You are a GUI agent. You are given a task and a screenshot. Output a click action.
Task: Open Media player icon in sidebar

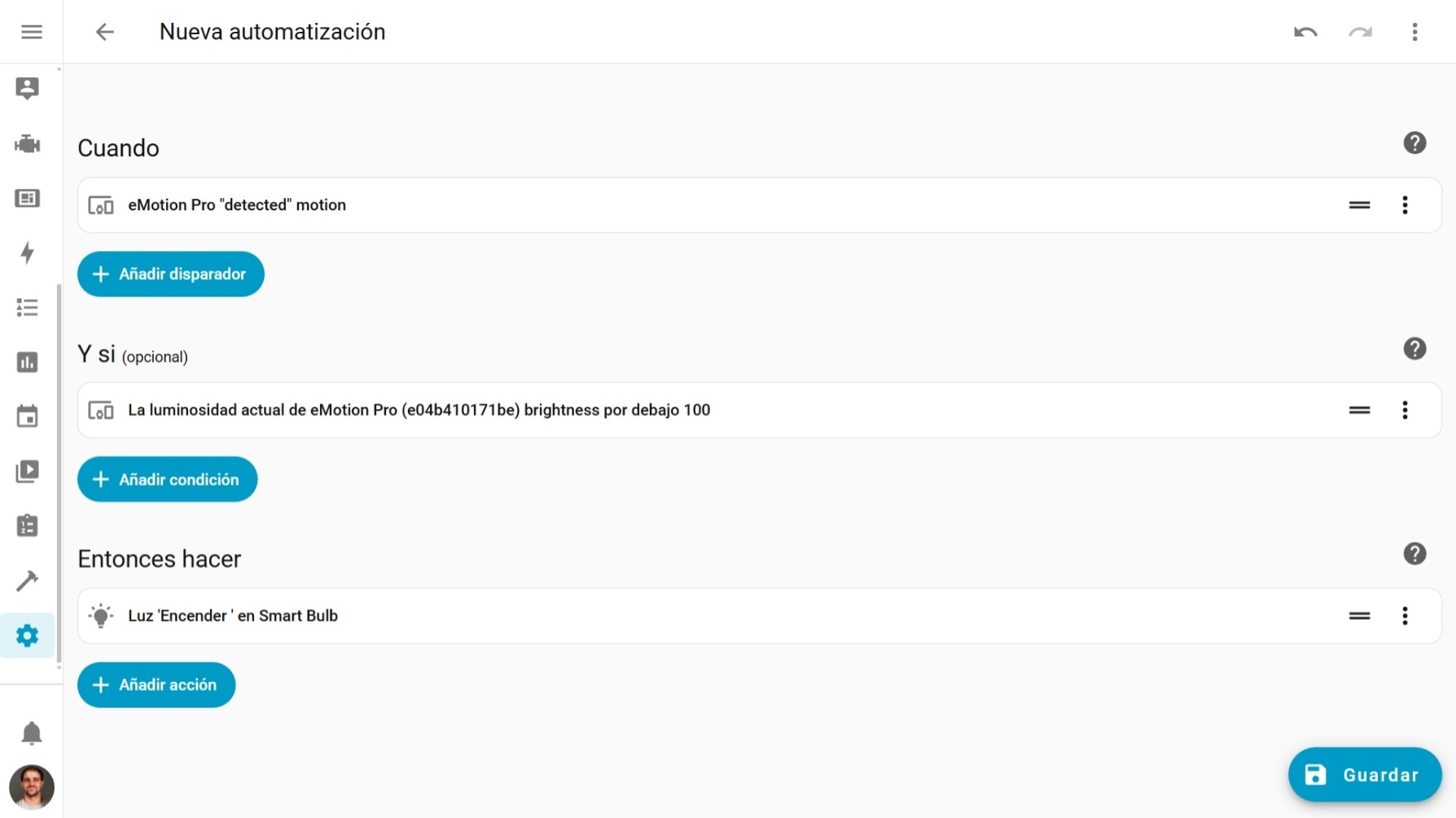coord(28,471)
